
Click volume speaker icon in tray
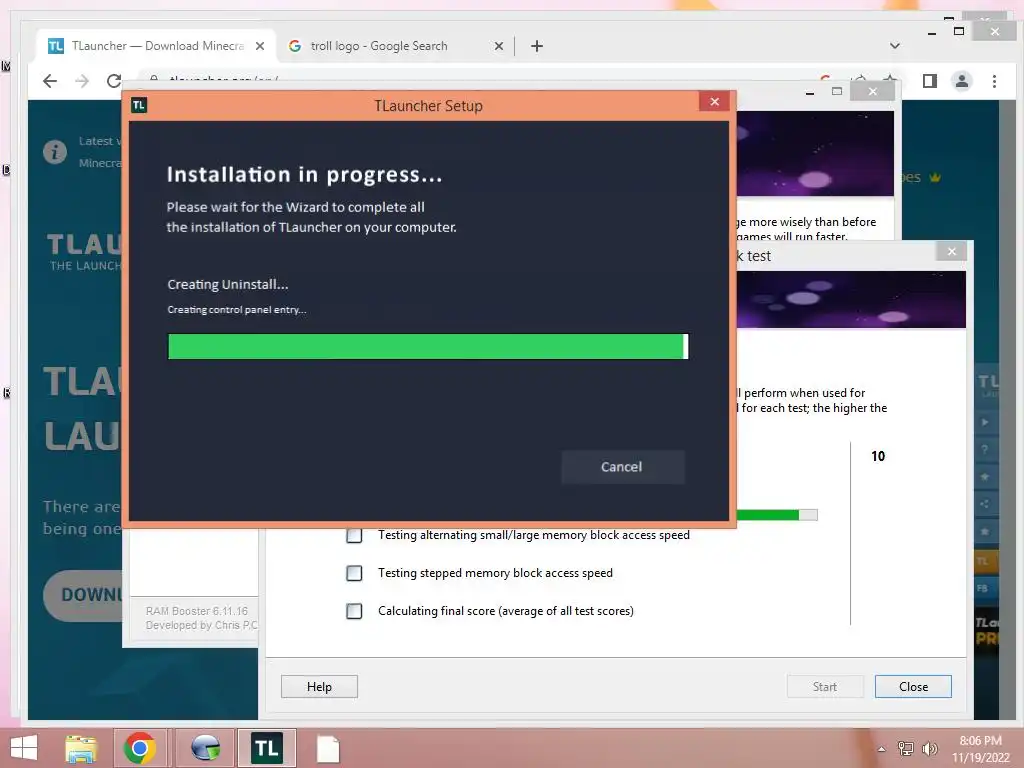pos(929,748)
